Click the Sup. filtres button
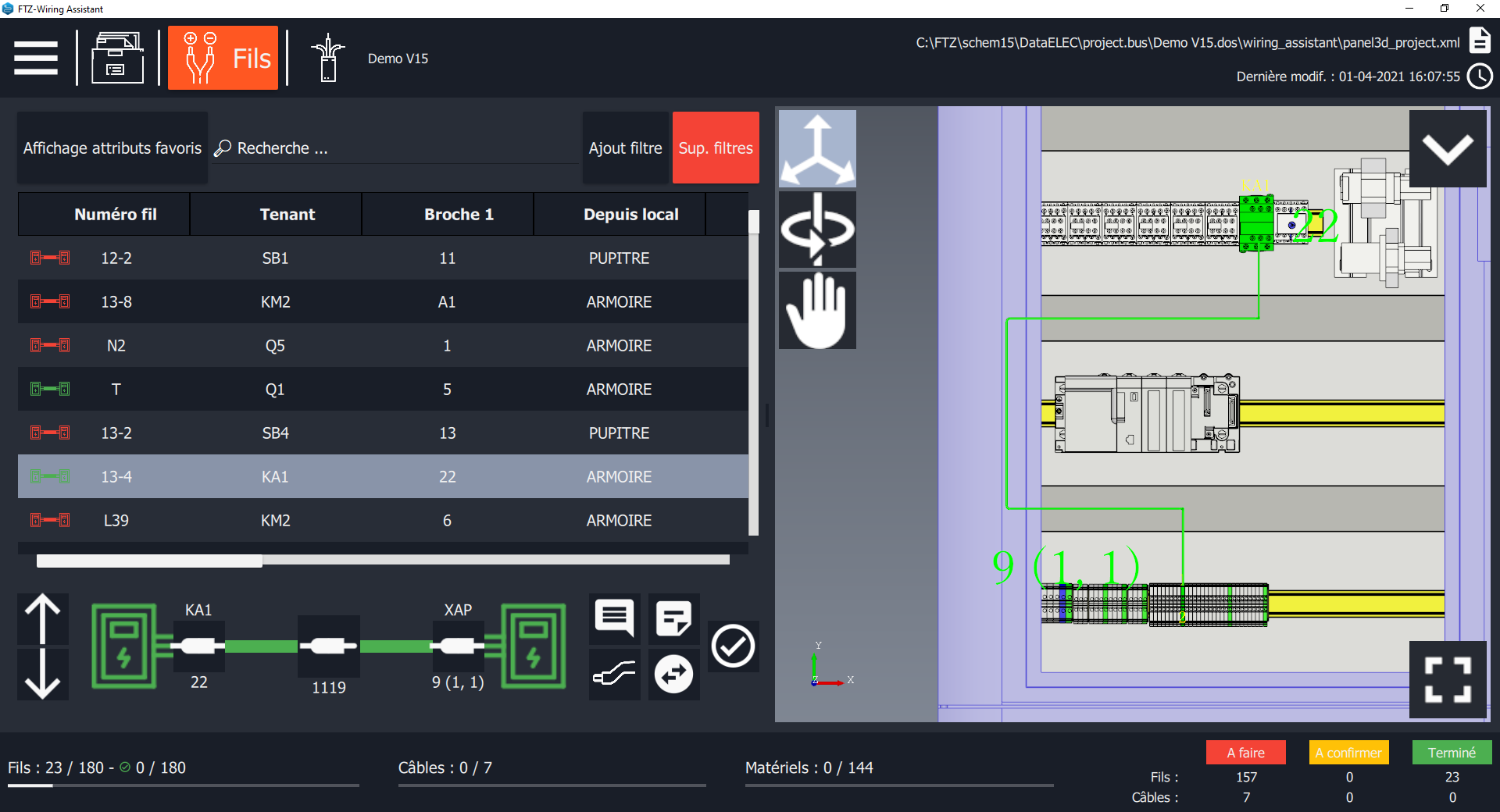Screen dimensions: 1500x812 [715, 148]
